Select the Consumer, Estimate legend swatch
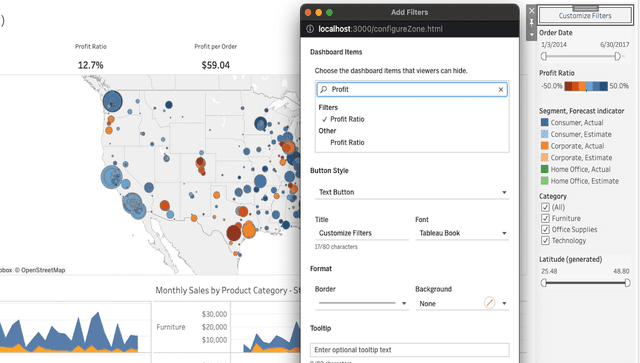 pos(544,134)
